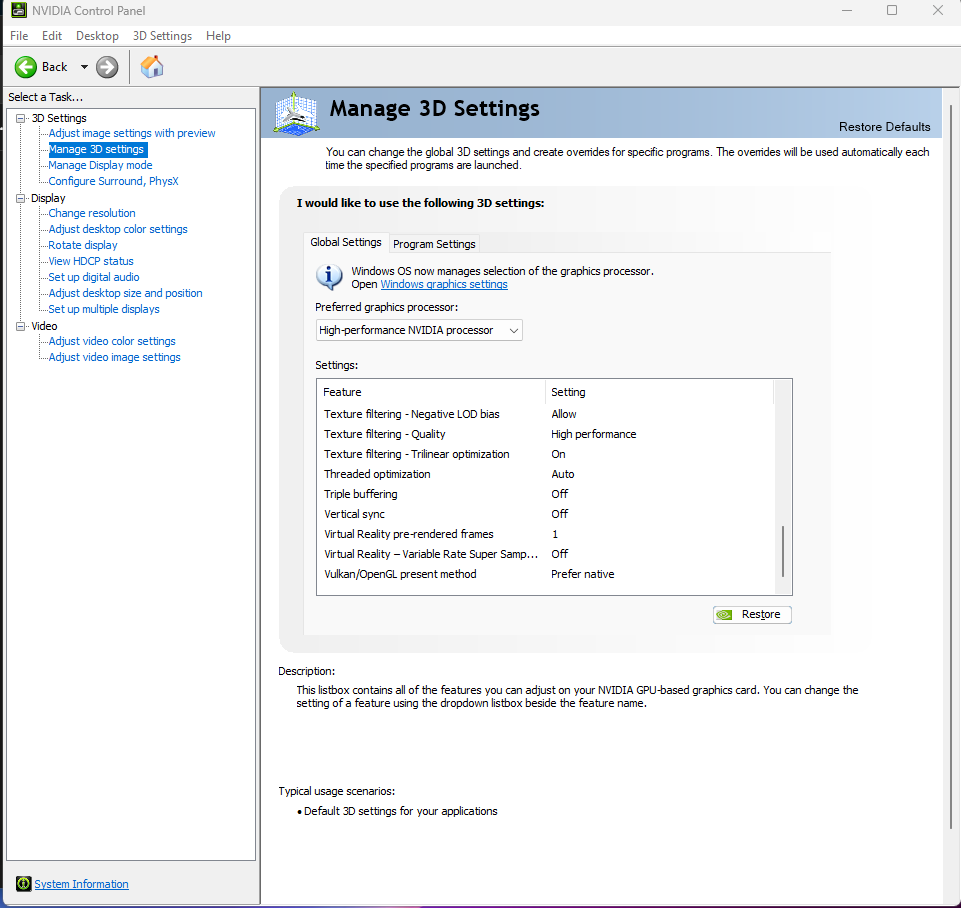Viewport: 961px width, 908px height.
Task: Click the NVIDIA Control Panel title icon
Action: (19, 10)
